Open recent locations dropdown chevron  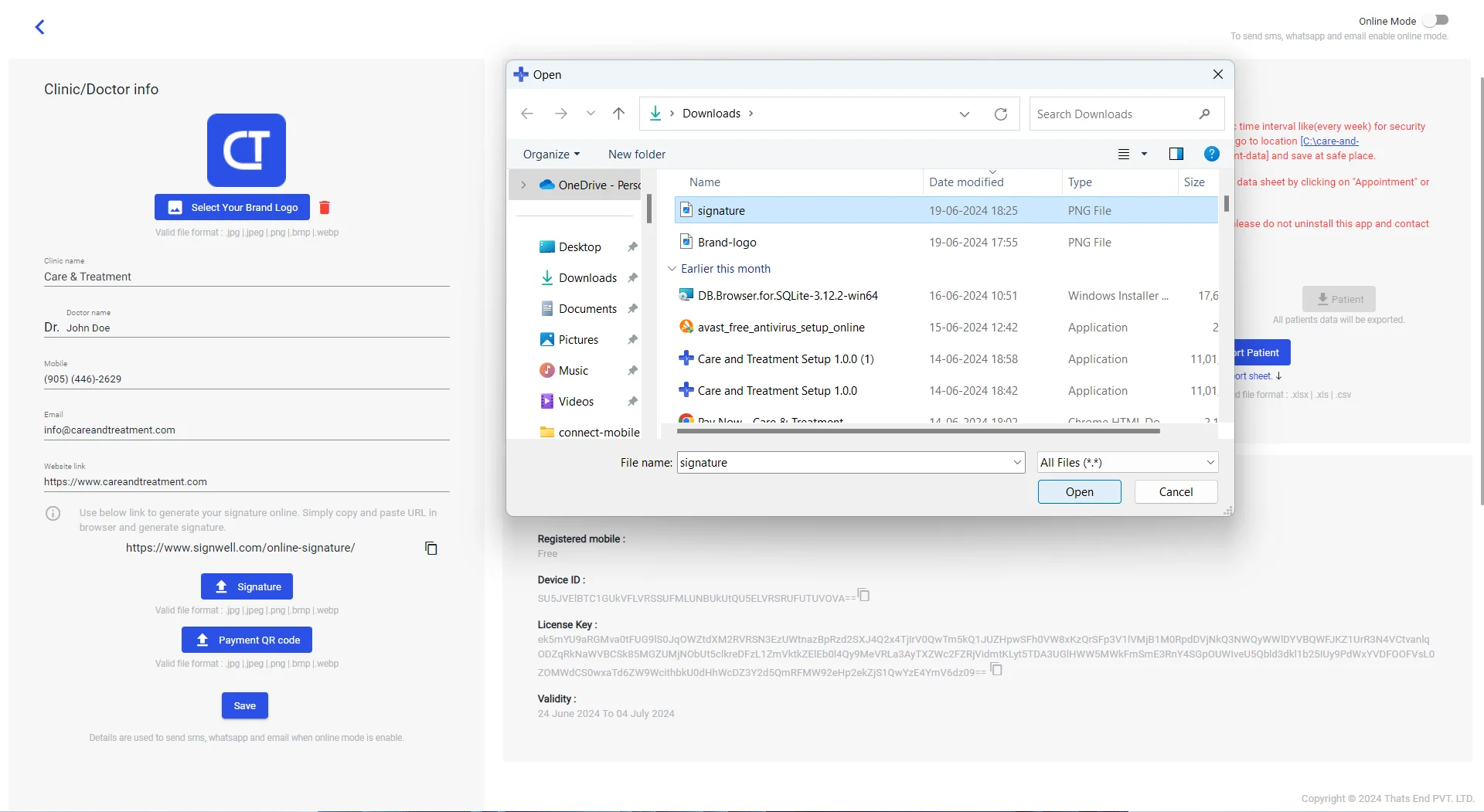point(591,114)
